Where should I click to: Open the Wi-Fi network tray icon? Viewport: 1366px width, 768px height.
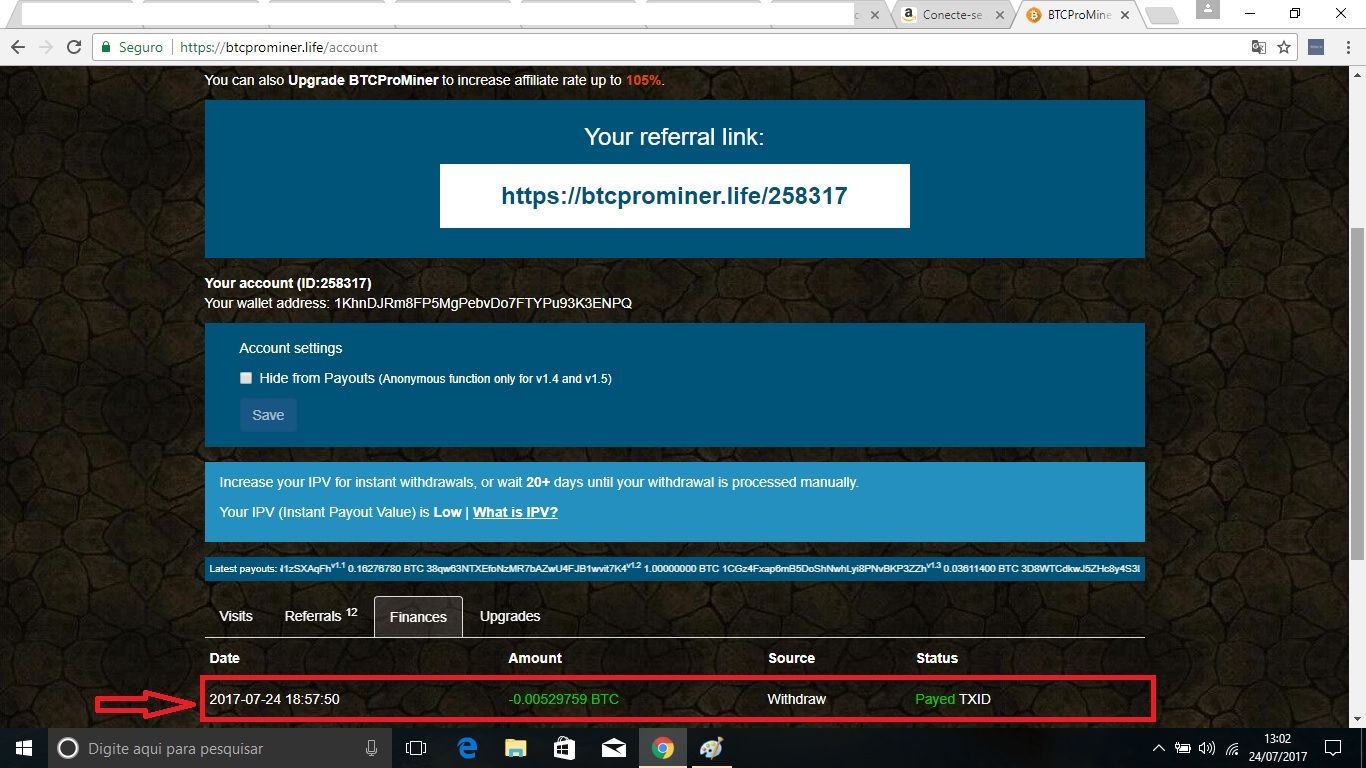[x=1233, y=748]
